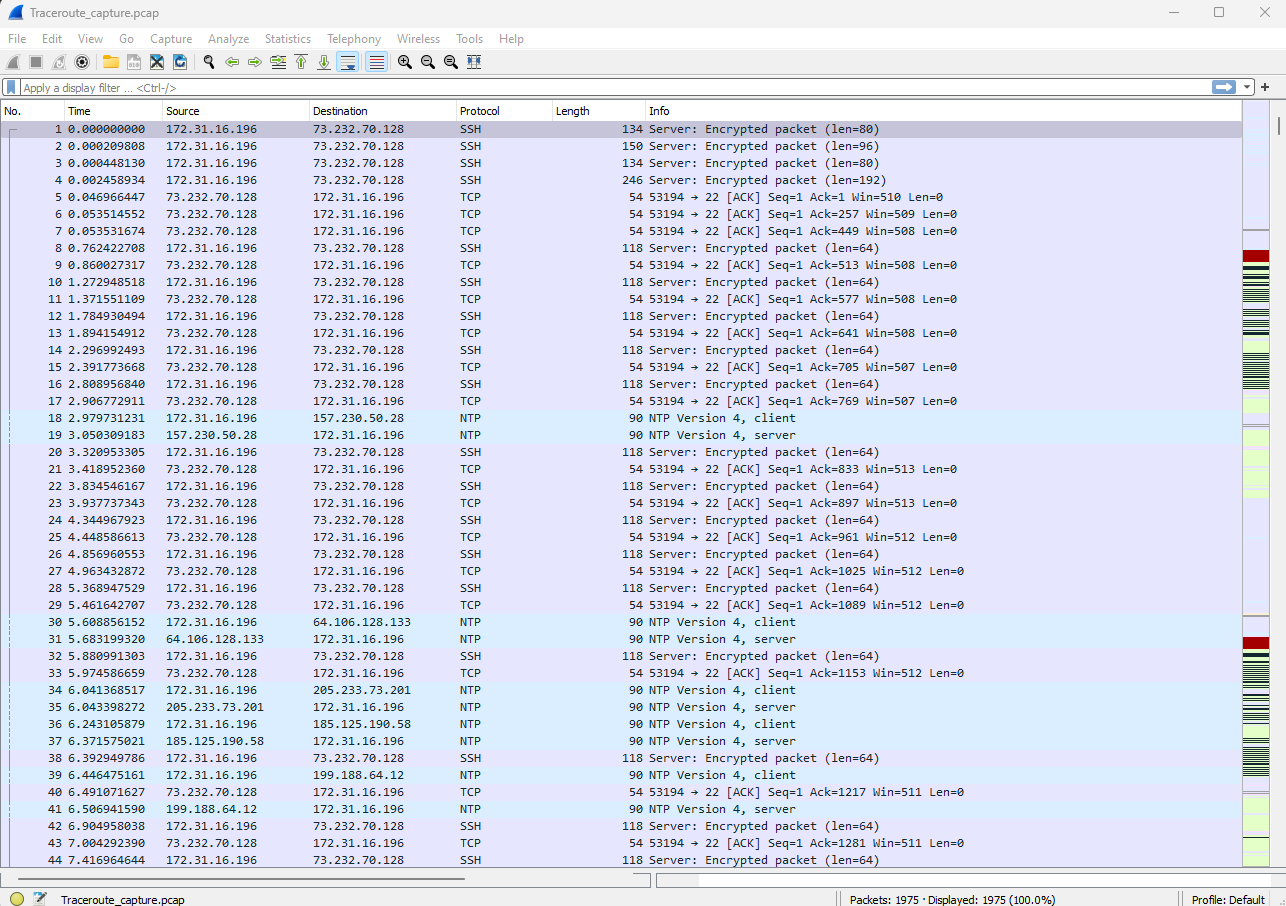1286x906 pixels.
Task: Open a capture file via folder icon
Action: [111, 62]
